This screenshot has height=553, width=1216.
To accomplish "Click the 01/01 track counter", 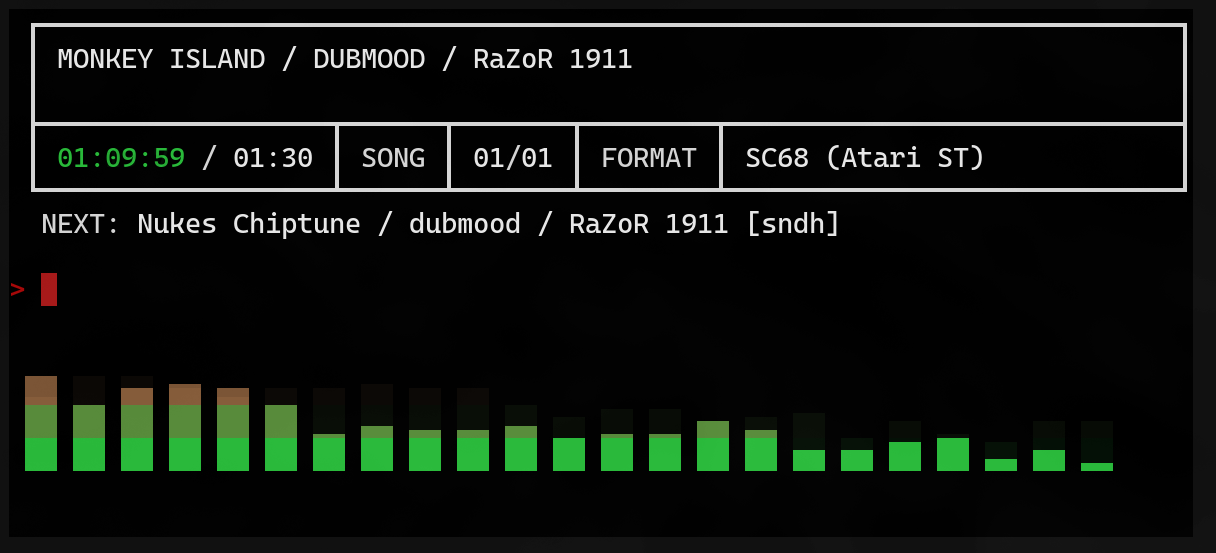I will [512, 158].
